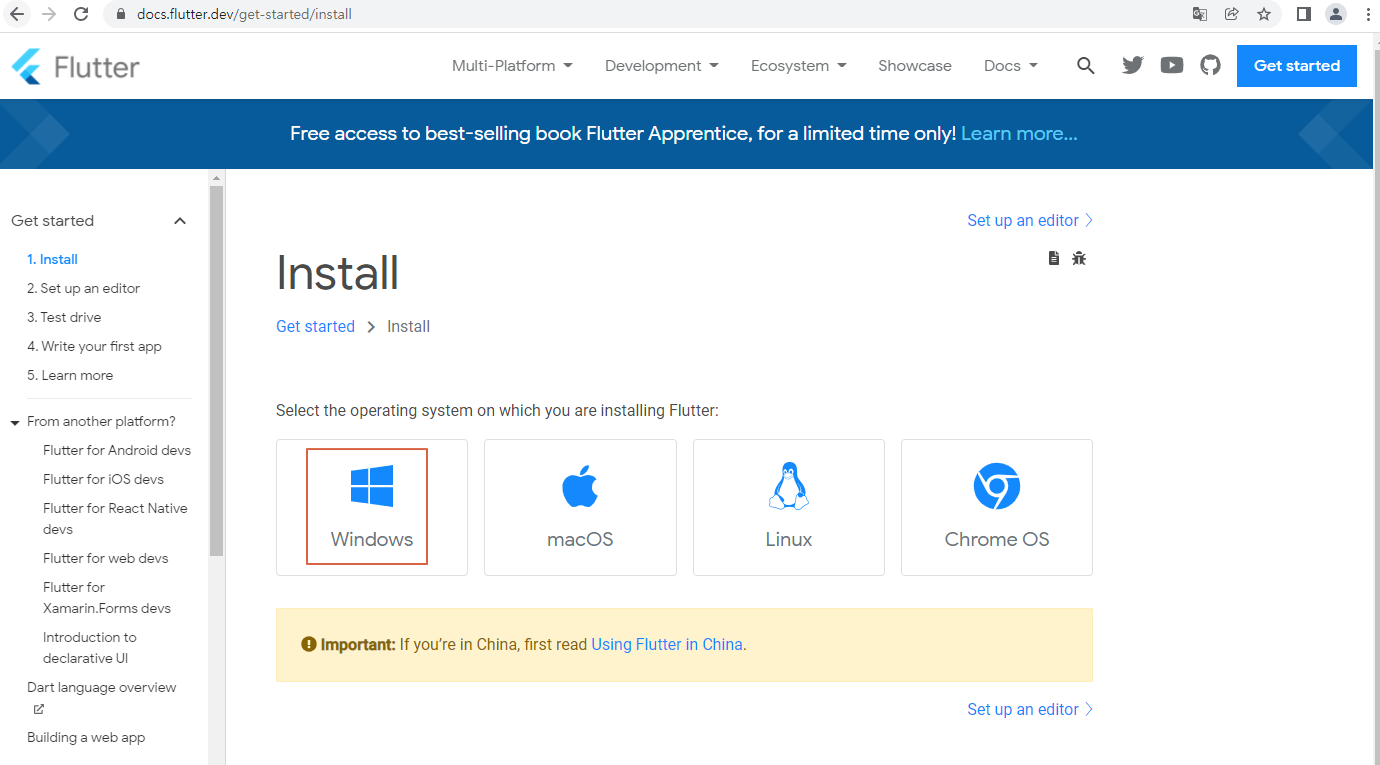This screenshot has height=765, width=1380.
Task: Select 1. Install in sidebar
Action: pos(52,259)
